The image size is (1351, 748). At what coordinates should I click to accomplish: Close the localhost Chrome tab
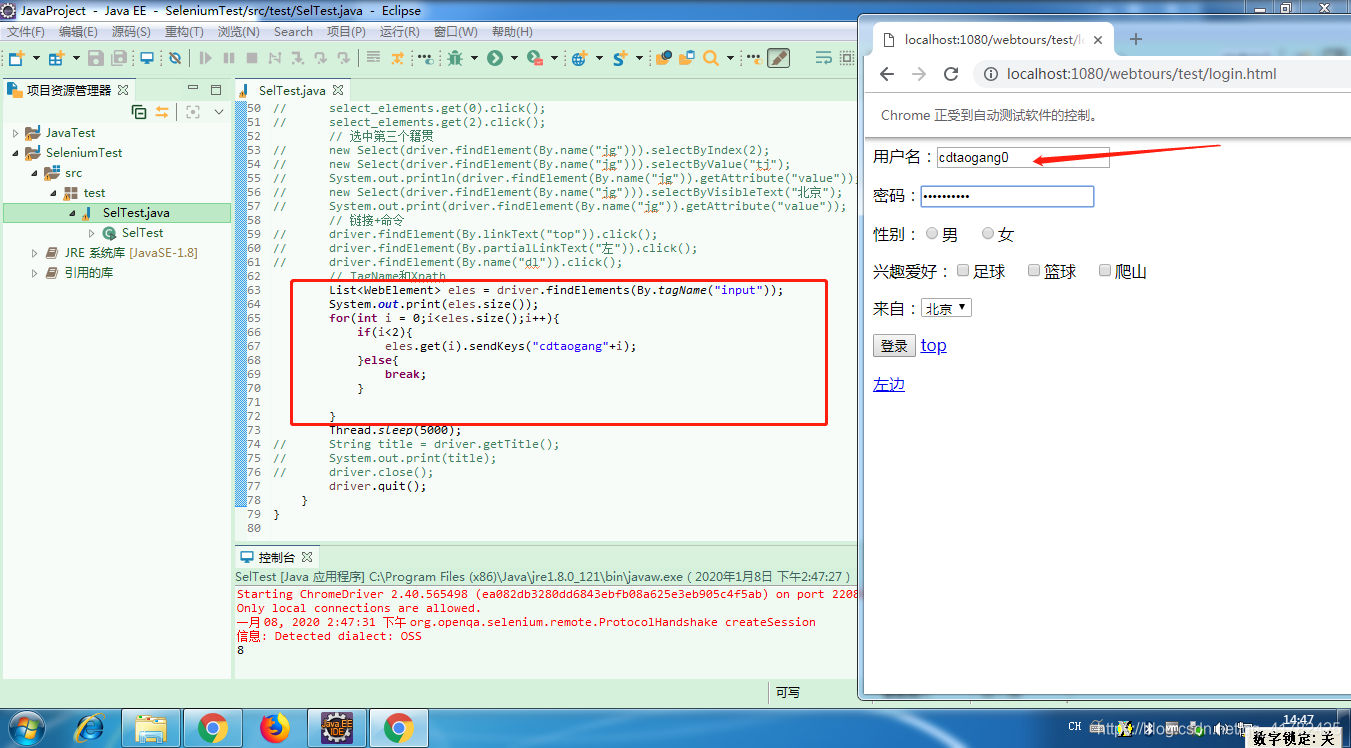click(x=1098, y=40)
